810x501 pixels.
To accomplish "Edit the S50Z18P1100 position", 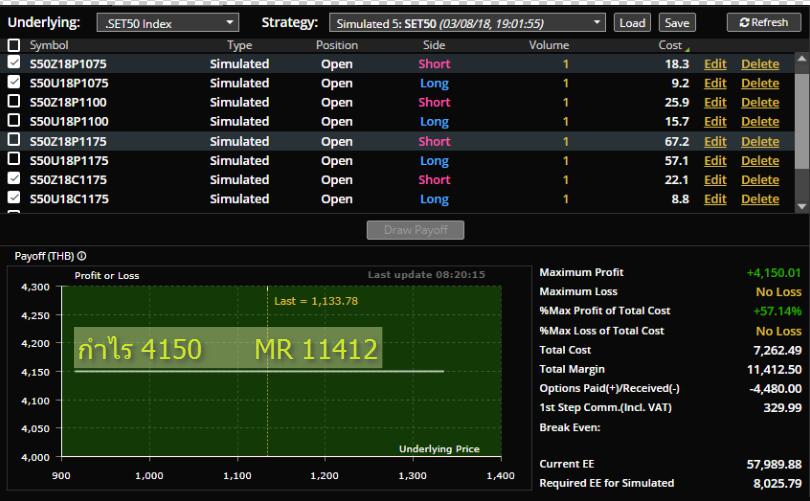I will point(715,102).
